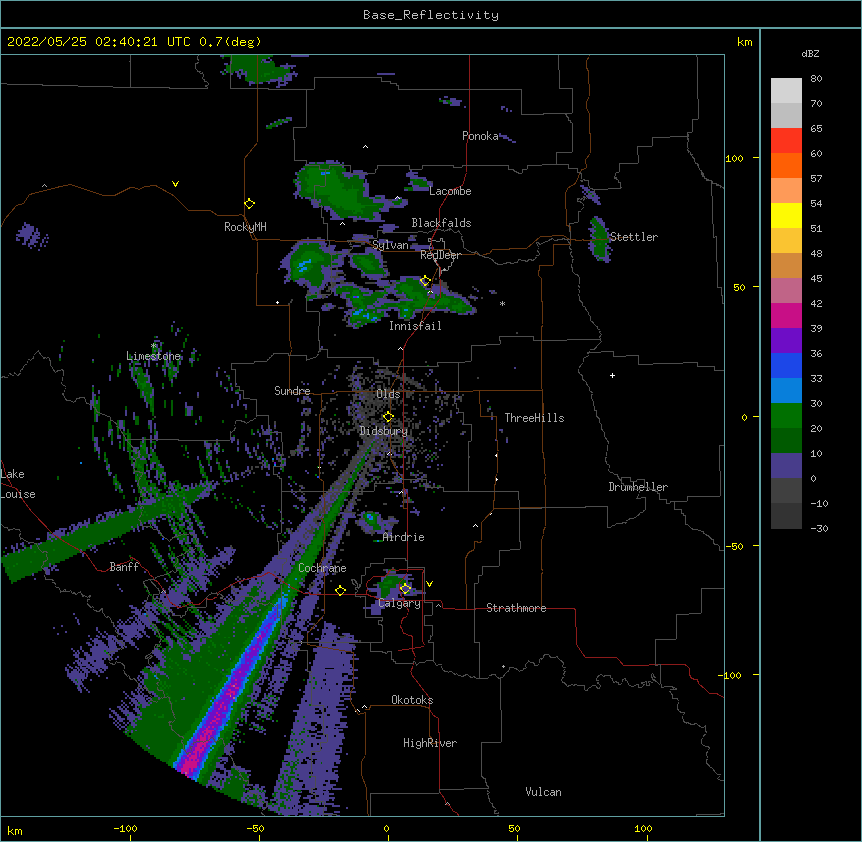Click the yellow V marker northwest of RockyMH
The image size is (862, 842).
175,184
